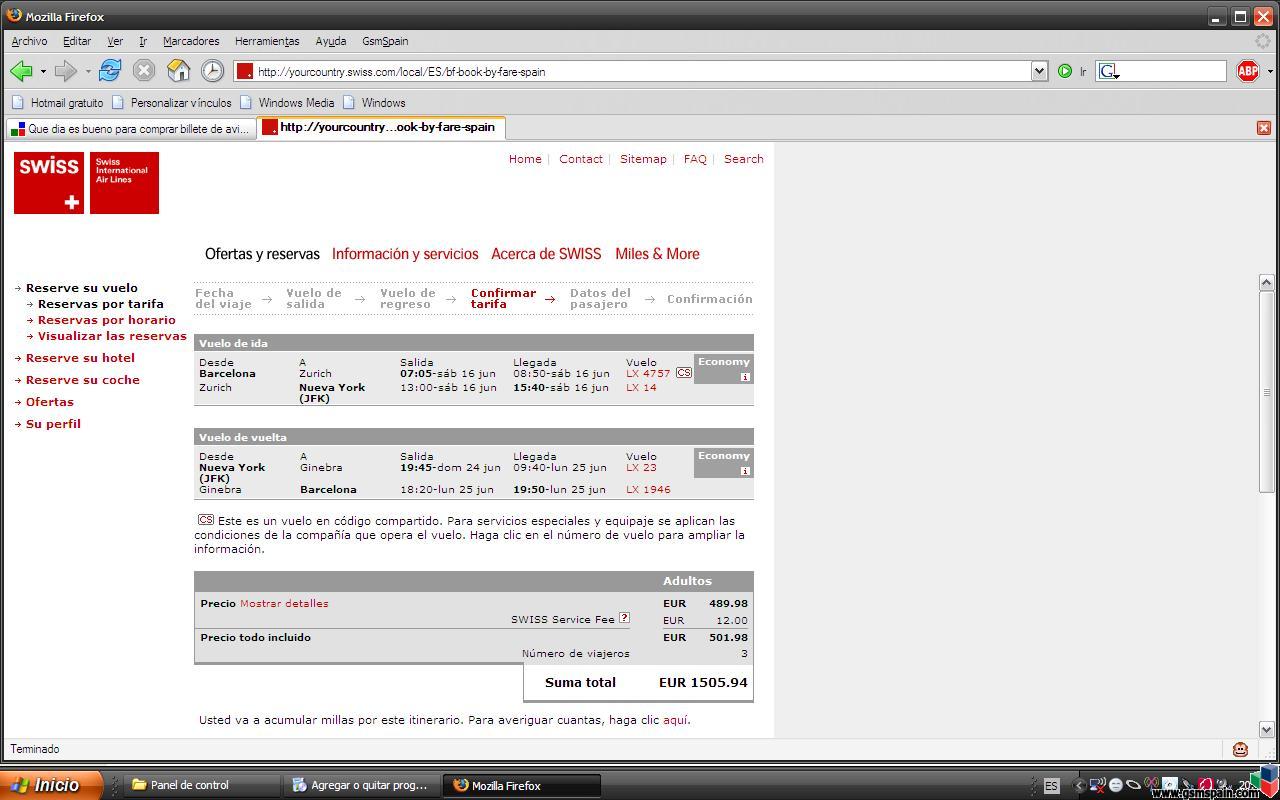Open the Ofertas y reservas section
Viewport: 1280px width, 800px height.
coord(262,254)
